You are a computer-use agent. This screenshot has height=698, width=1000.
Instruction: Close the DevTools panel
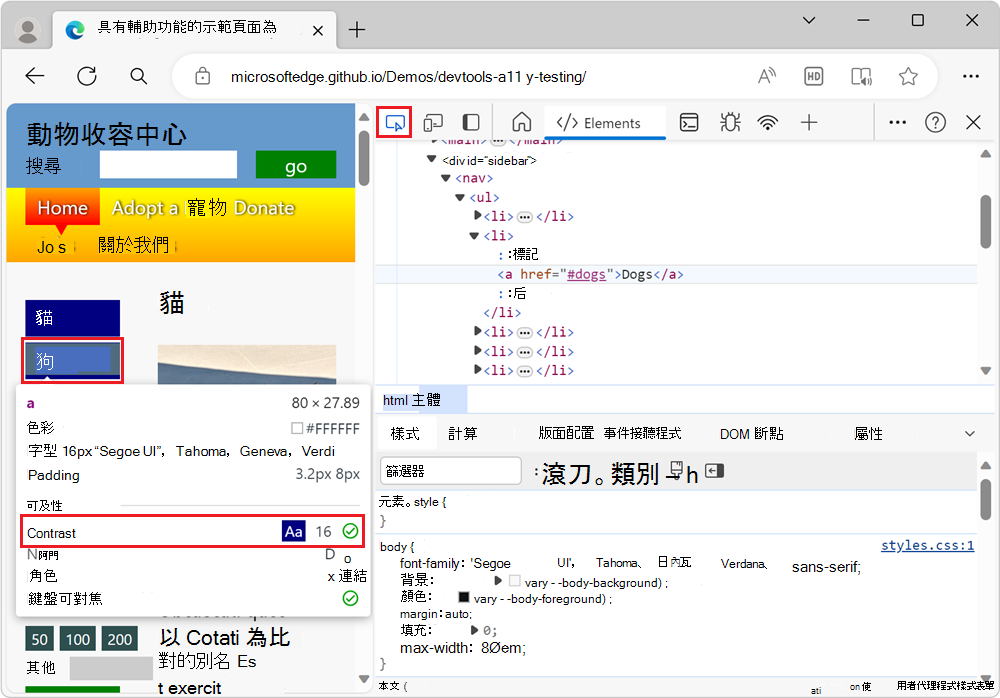click(x=973, y=122)
